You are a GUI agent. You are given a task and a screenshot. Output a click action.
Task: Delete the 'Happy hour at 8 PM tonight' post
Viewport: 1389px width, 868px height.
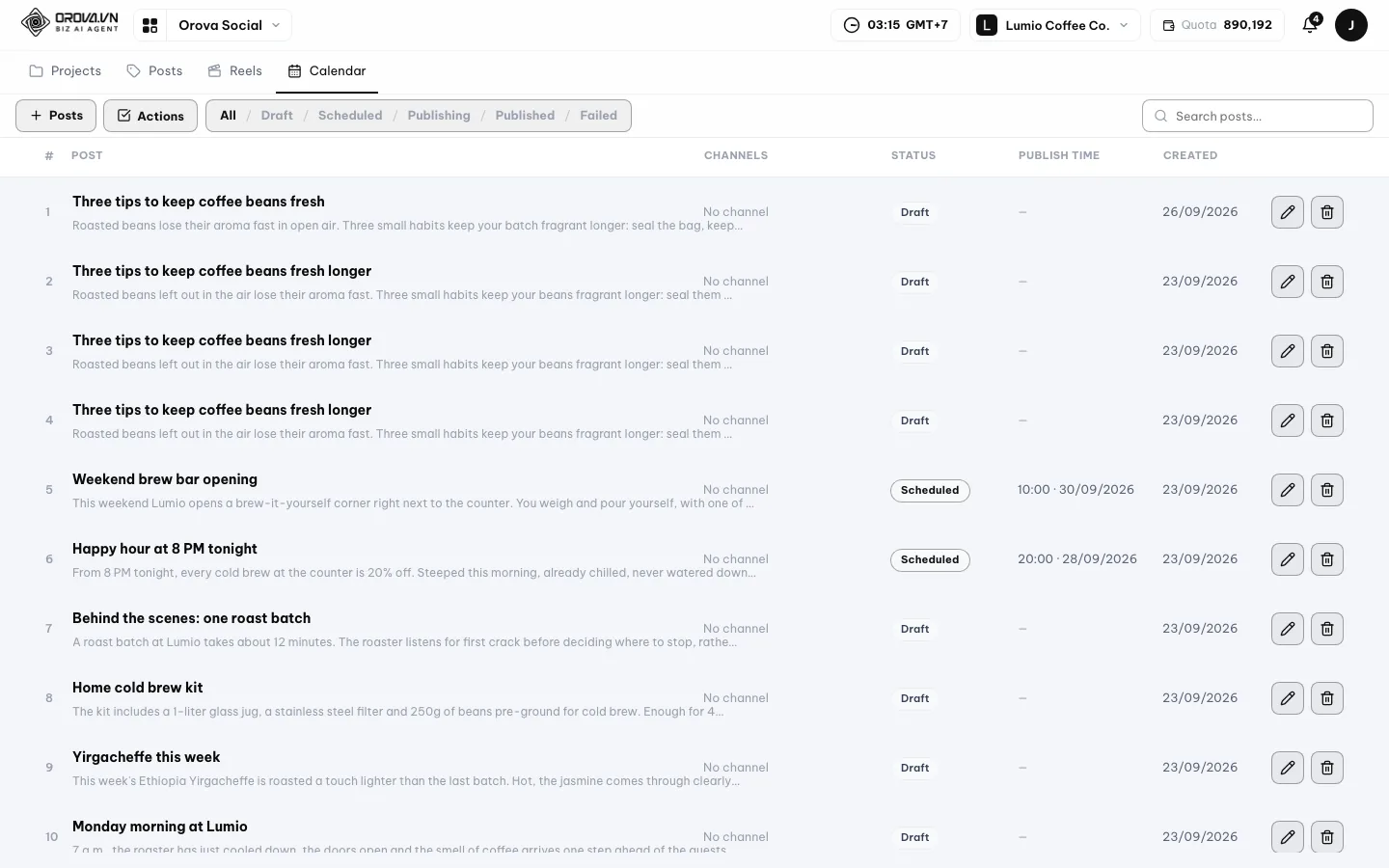click(1327, 559)
